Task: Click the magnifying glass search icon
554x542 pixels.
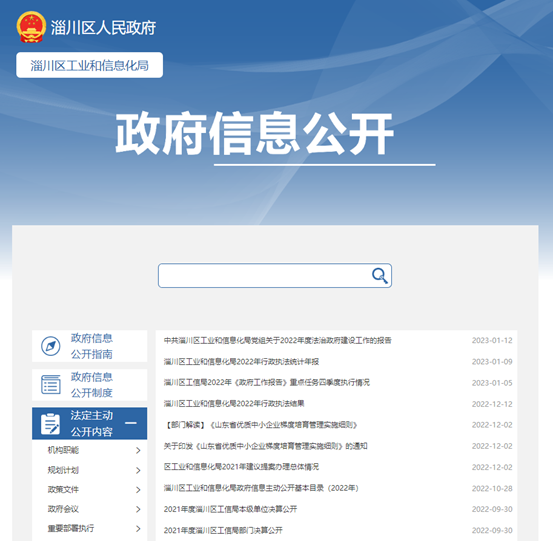Action: click(x=380, y=276)
